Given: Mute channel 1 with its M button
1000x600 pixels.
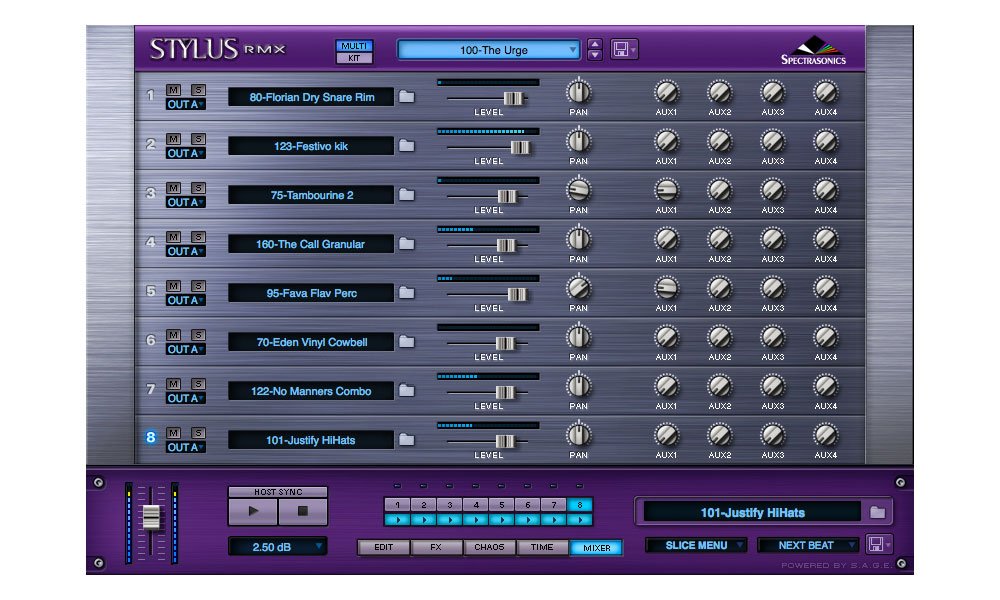Looking at the screenshot, I should pyautogui.click(x=175, y=89).
